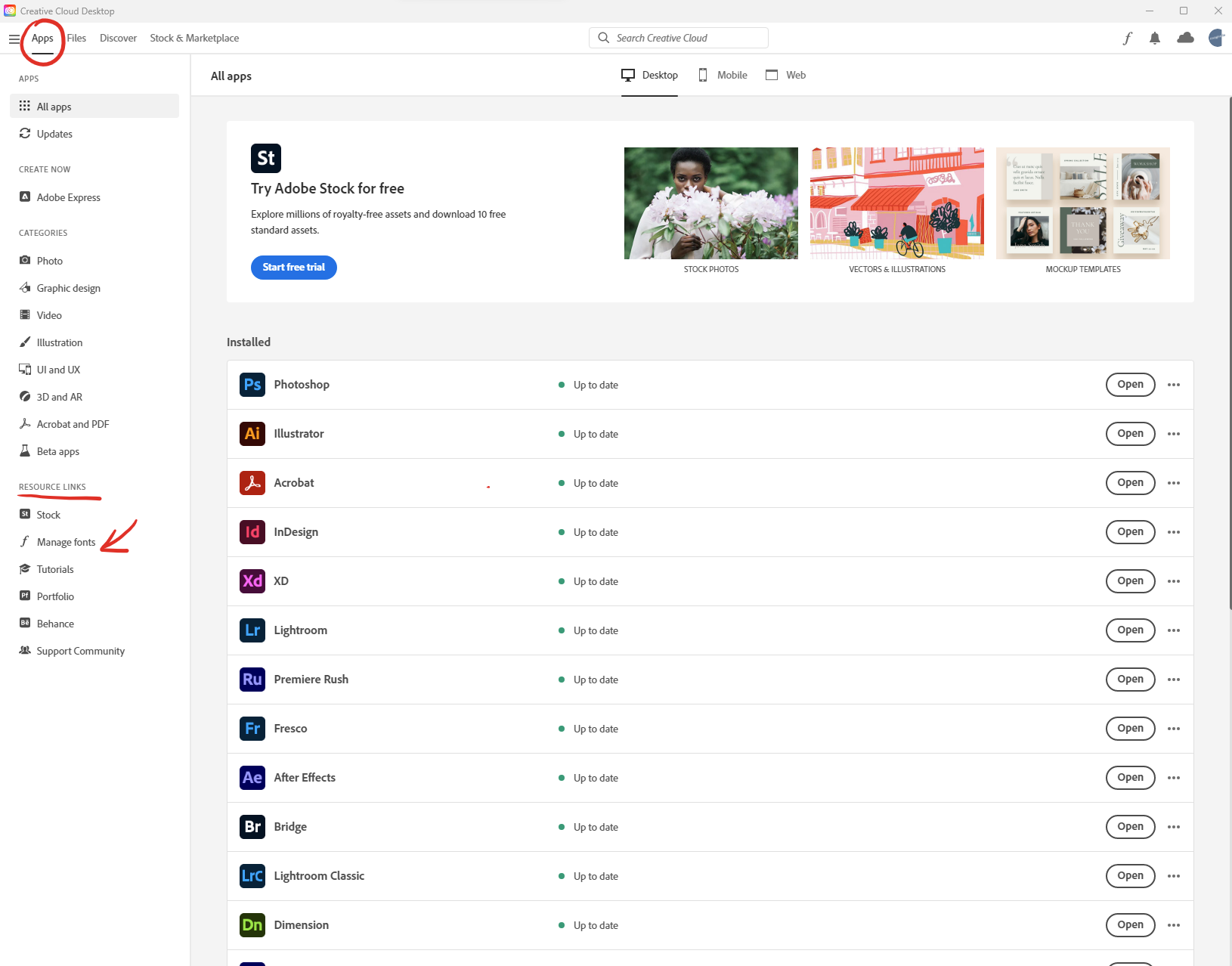The image size is (1232, 966).
Task: Click the Lightroom app icon
Action: pos(252,630)
